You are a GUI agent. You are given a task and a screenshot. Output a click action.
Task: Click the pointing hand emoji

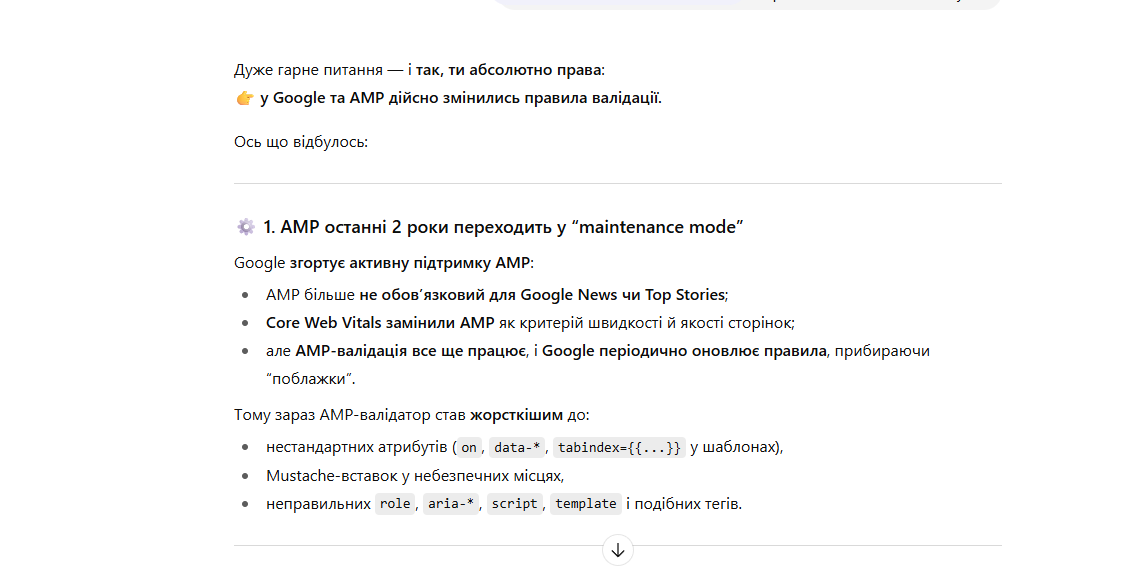pyautogui.click(x=244, y=98)
